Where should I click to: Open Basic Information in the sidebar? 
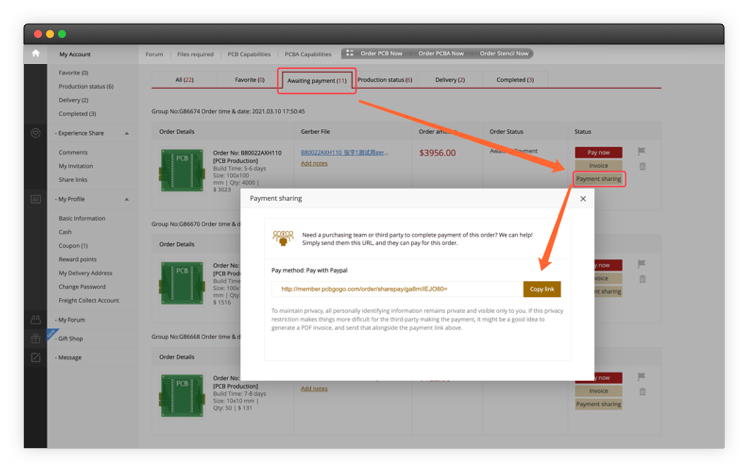[x=82, y=218]
